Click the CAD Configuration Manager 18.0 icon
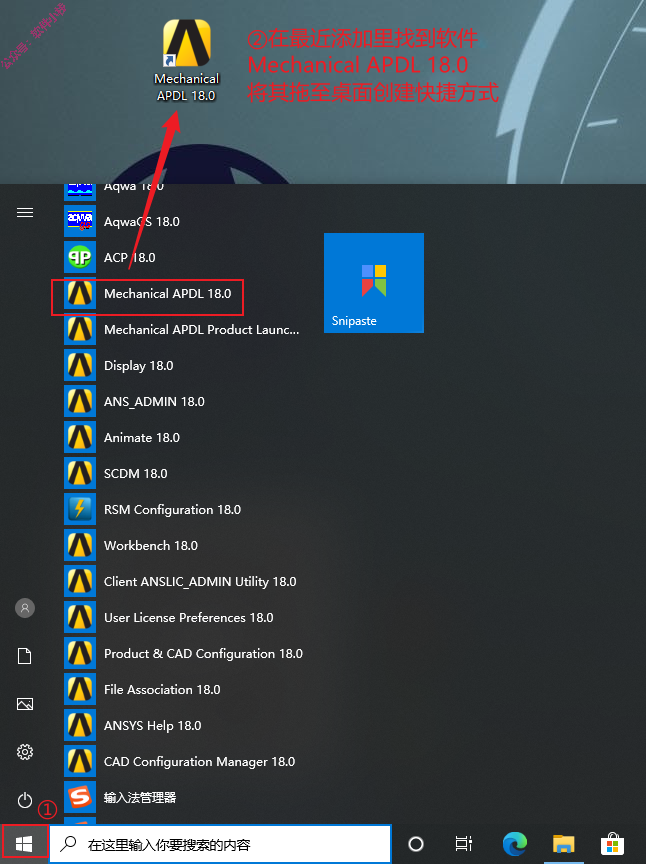Image resolution: width=646 pixels, height=864 pixels. click(80, 762)
